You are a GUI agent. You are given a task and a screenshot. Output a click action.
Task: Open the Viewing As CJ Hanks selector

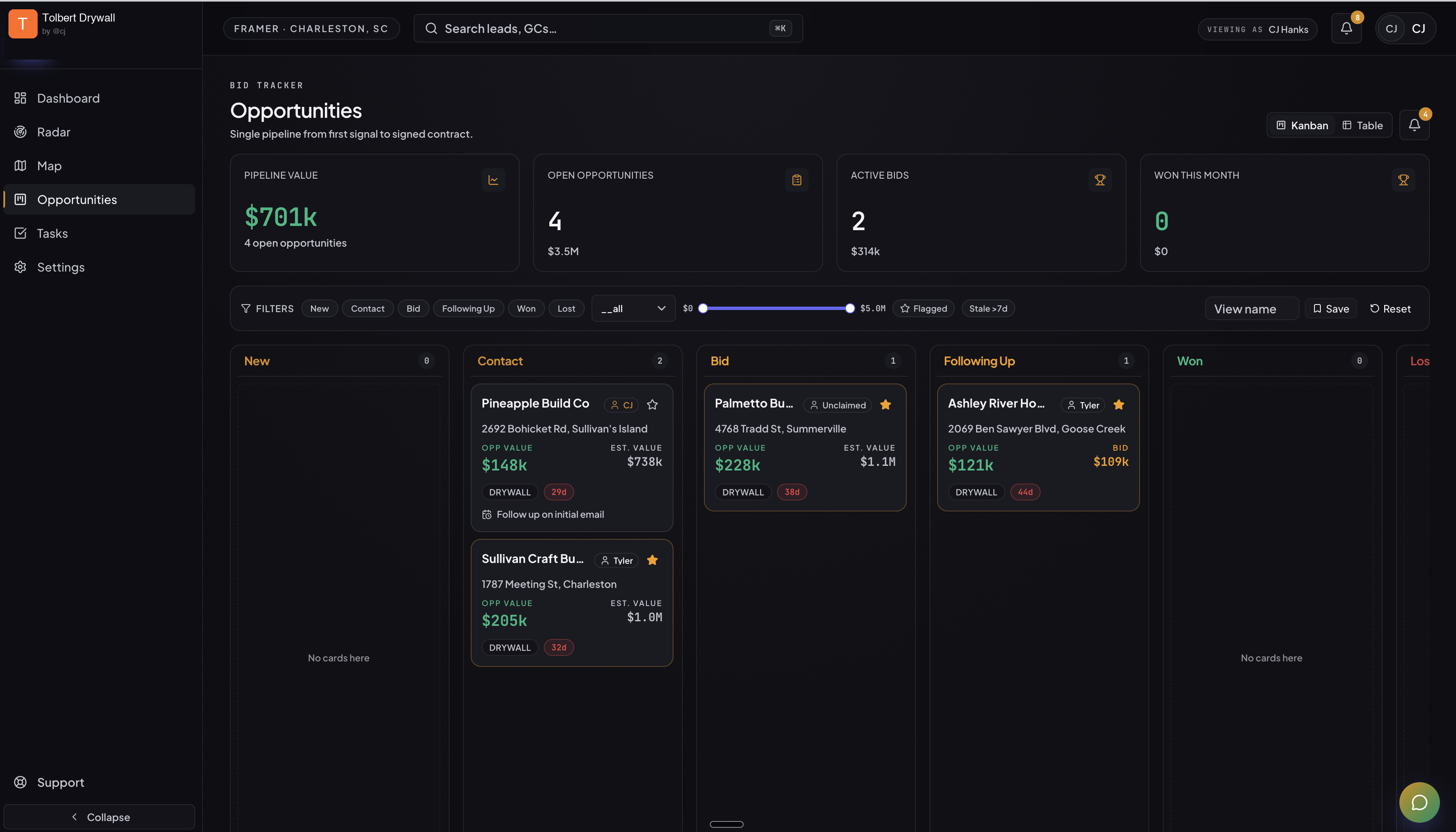tap(1257, 29)
